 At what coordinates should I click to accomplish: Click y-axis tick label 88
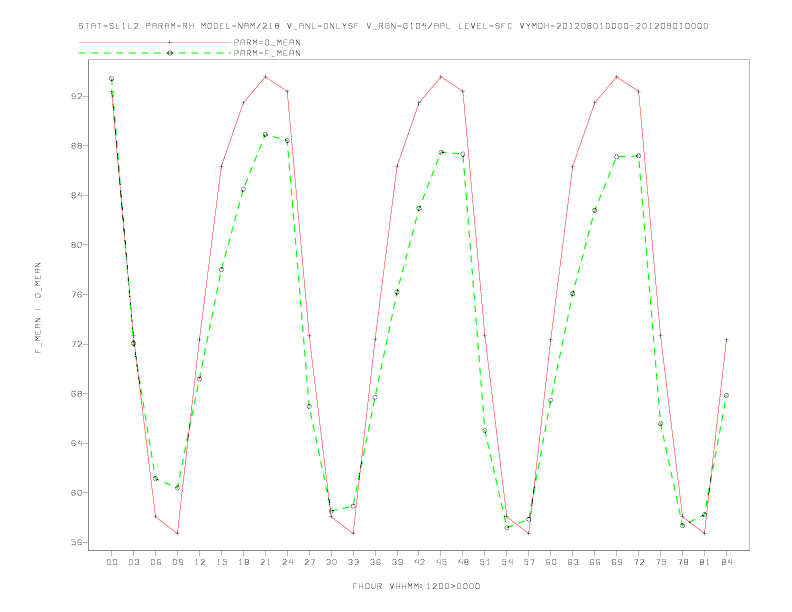click(x=77, y=145)
